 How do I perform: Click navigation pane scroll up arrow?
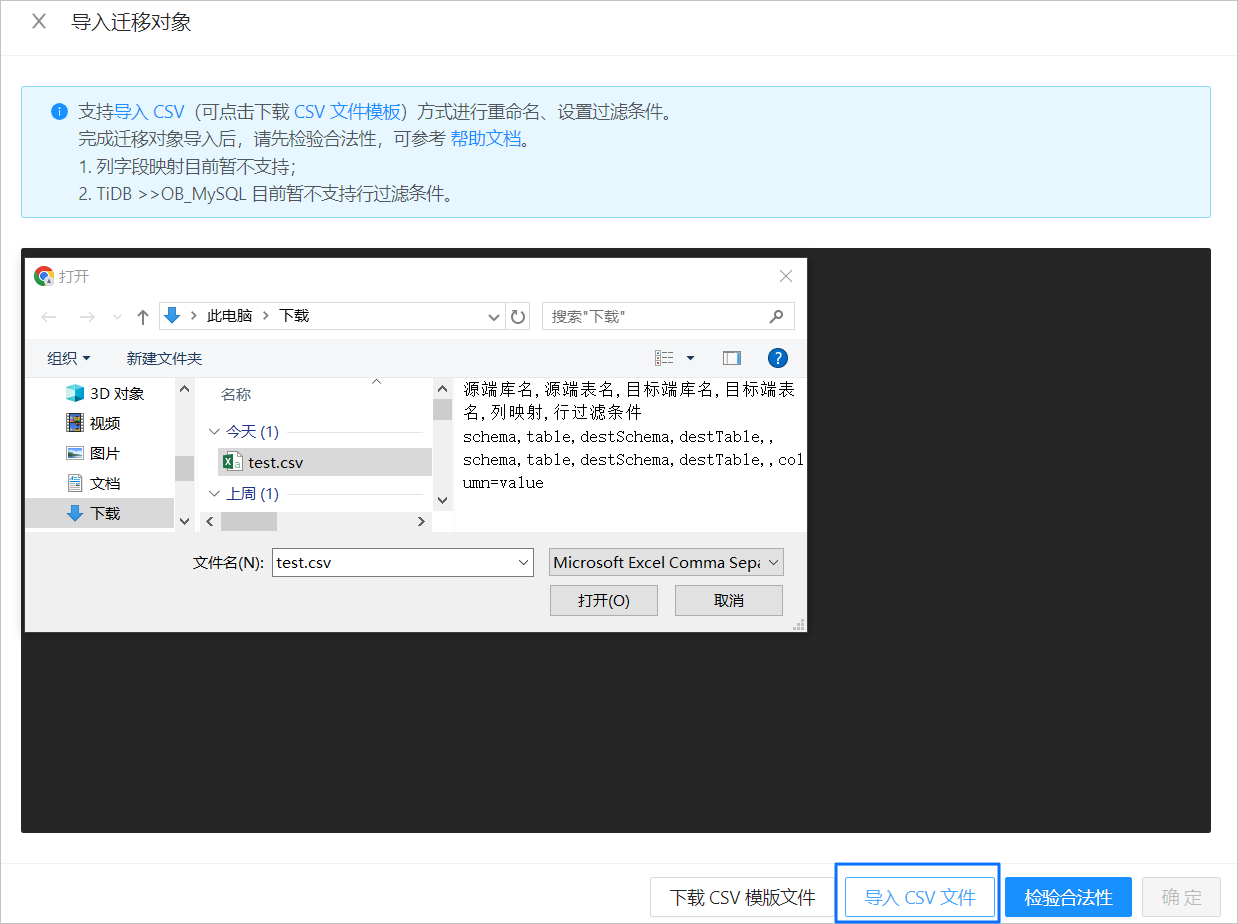[x=184, y=388]
